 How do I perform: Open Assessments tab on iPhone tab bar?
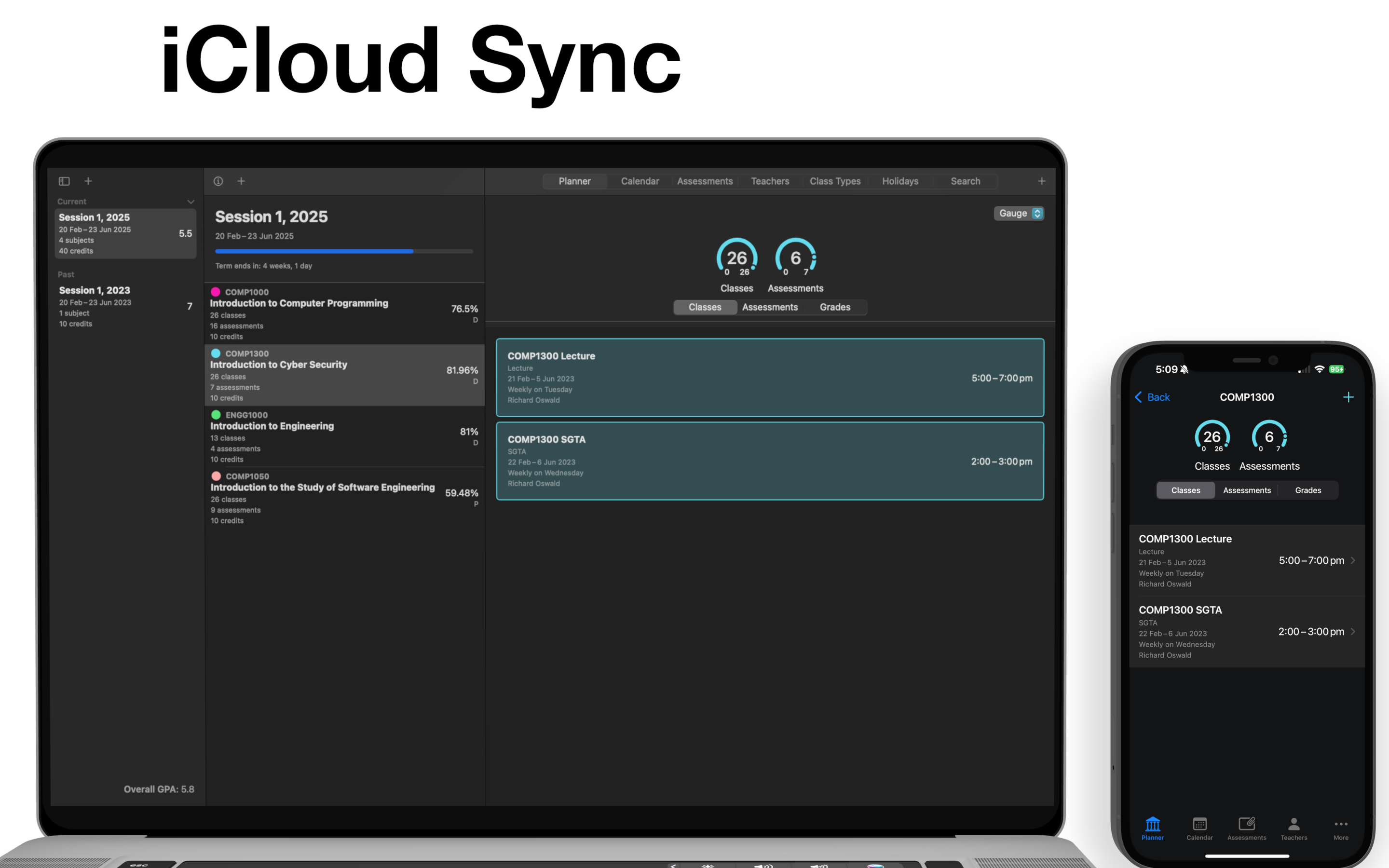pyautogui.click(x=1247, y=828)
